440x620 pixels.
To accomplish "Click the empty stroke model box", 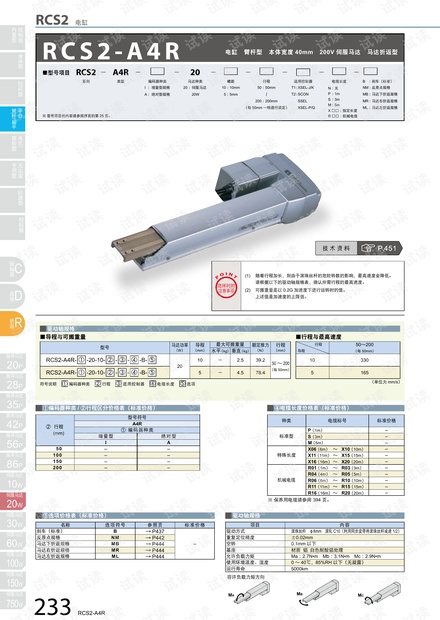I will 266,71.
